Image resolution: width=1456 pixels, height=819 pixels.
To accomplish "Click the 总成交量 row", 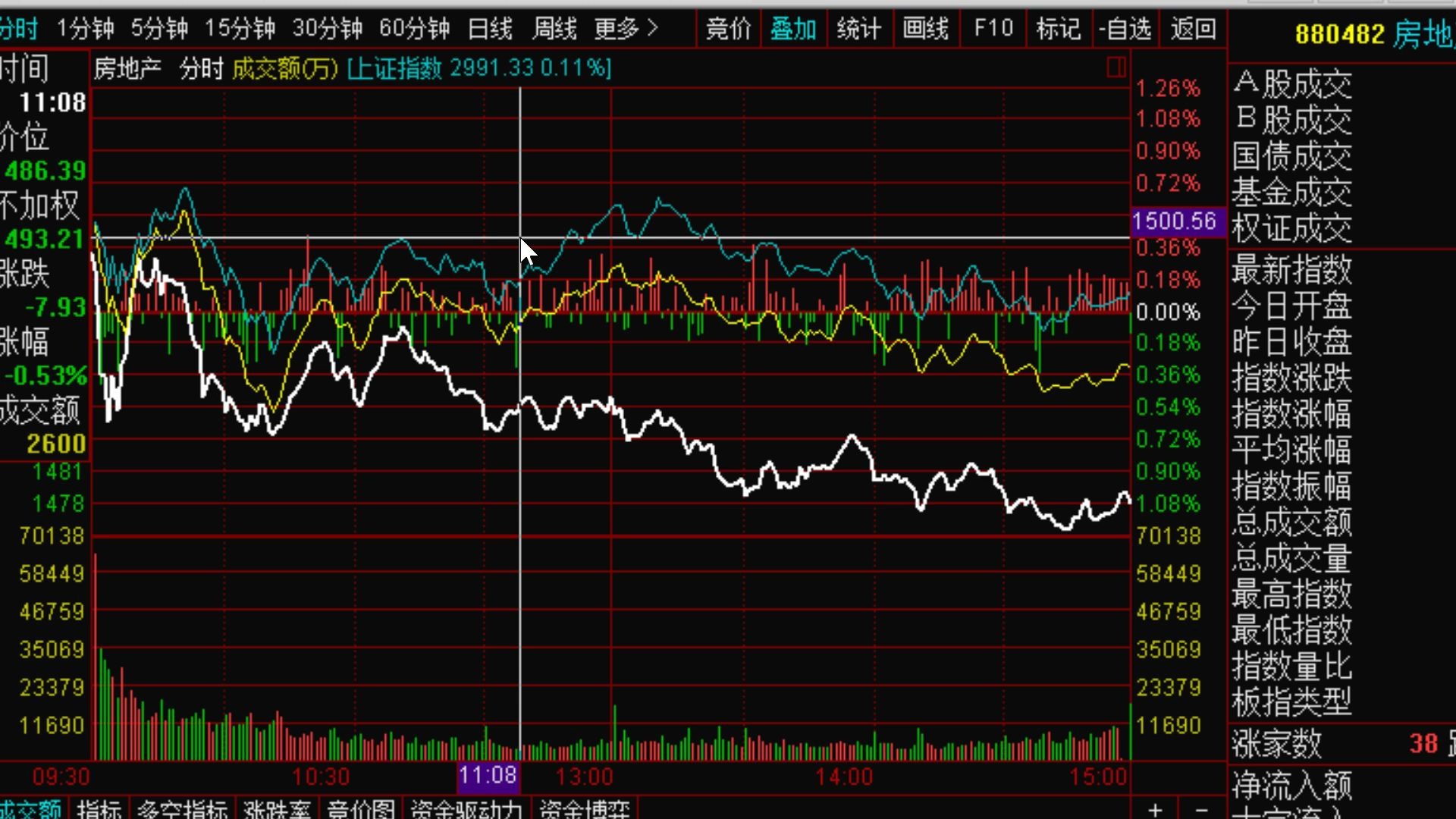I will [1292, 558].
